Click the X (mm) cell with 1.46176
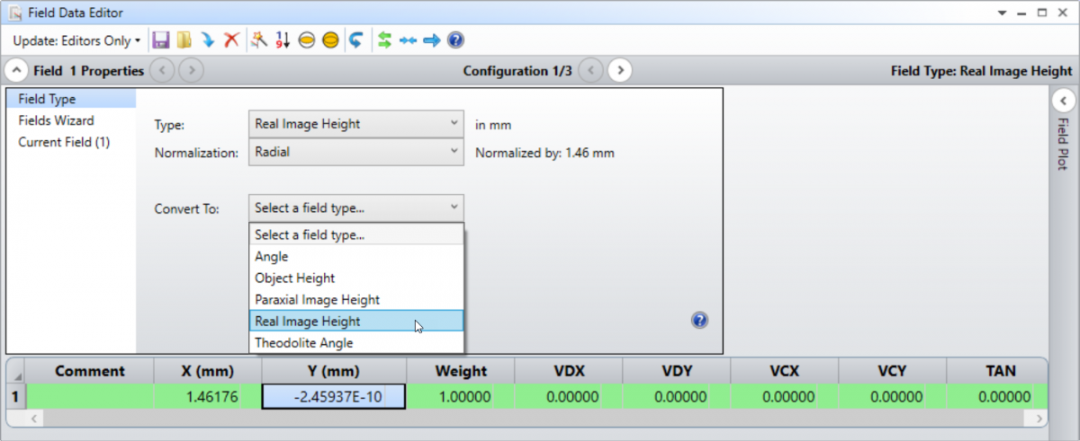The height and width of the screenshot is (441, 1080). [208, 397]
